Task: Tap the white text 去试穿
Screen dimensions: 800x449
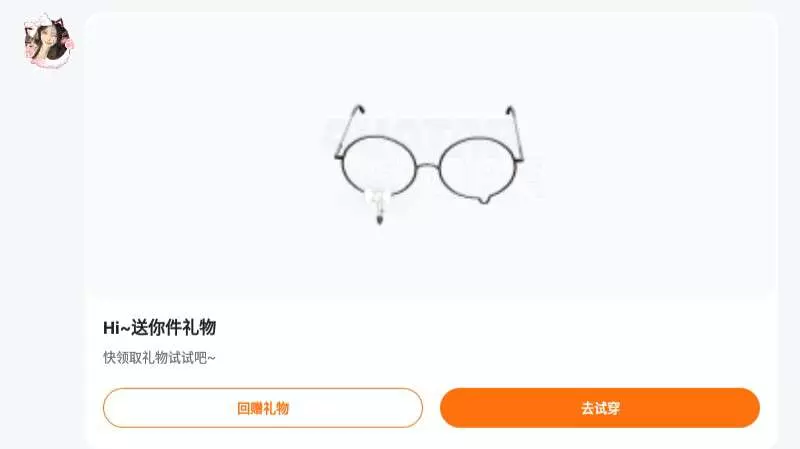Action: point(600,408)
